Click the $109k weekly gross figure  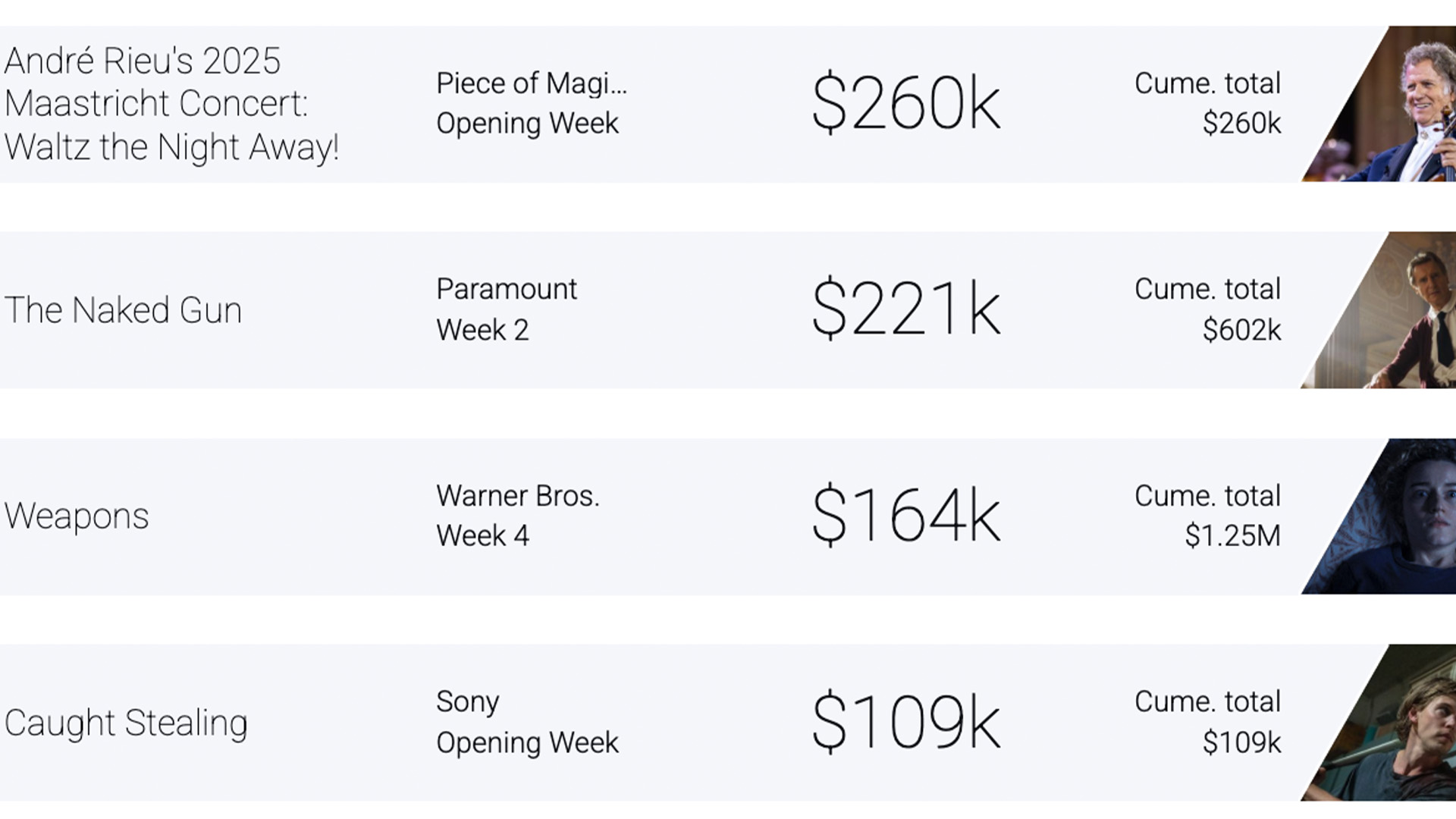point(906,722)
